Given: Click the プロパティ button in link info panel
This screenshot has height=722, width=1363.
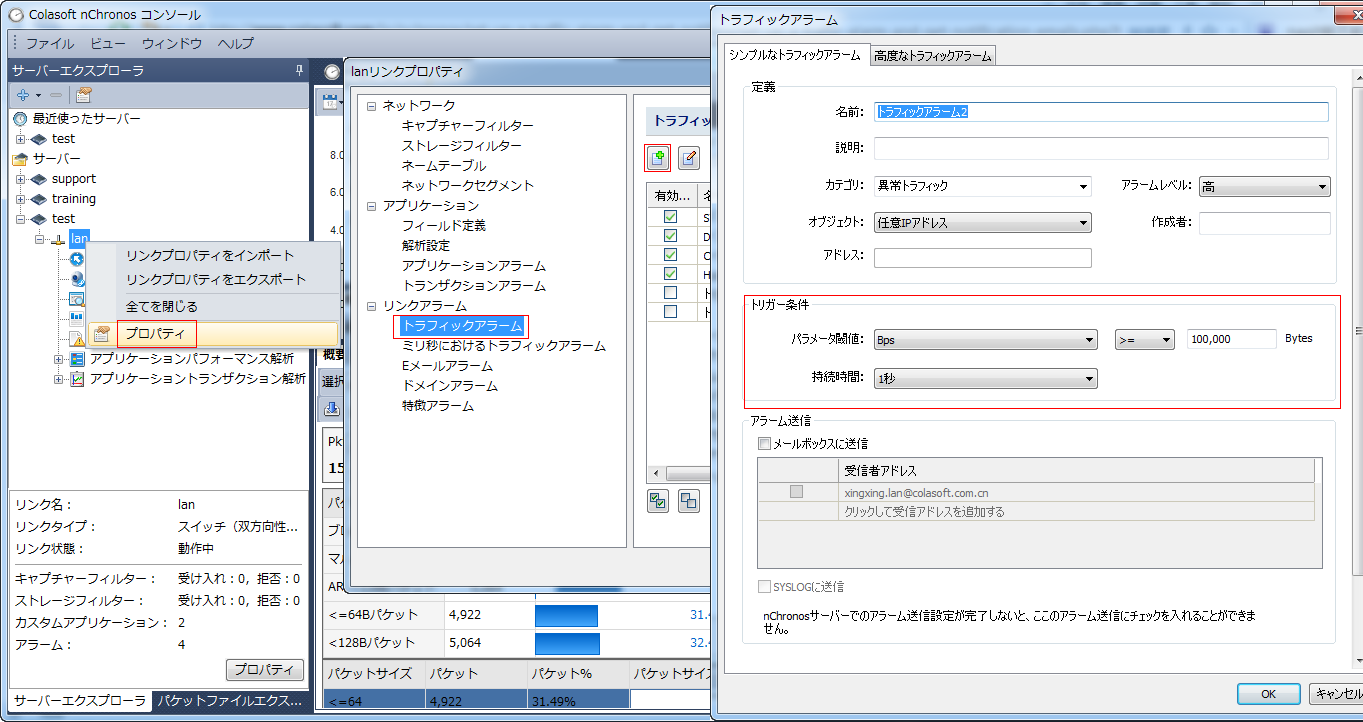Looking at the screenshot, I should pos(264,670).
